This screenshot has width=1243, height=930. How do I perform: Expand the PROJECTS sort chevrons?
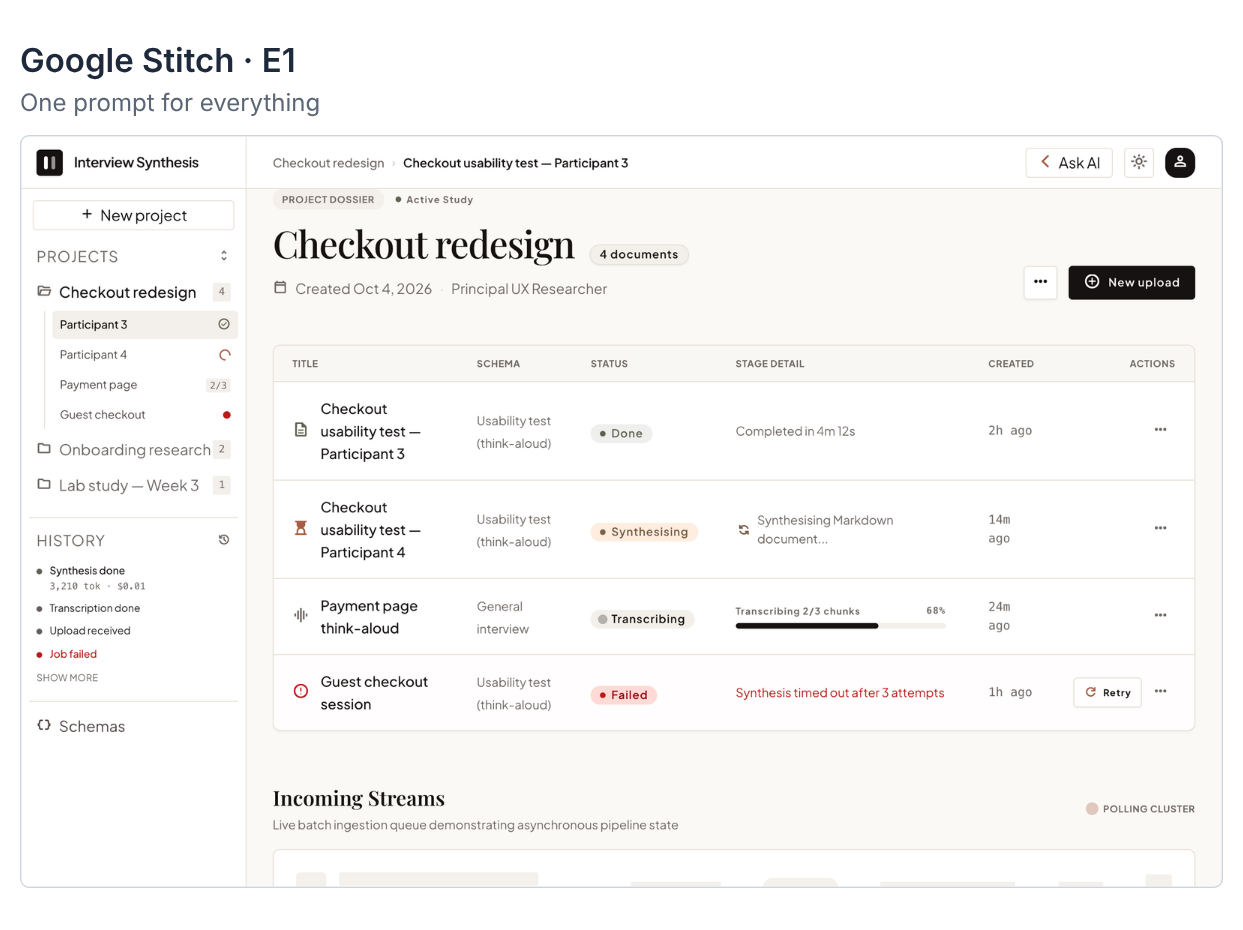[224, 256]
